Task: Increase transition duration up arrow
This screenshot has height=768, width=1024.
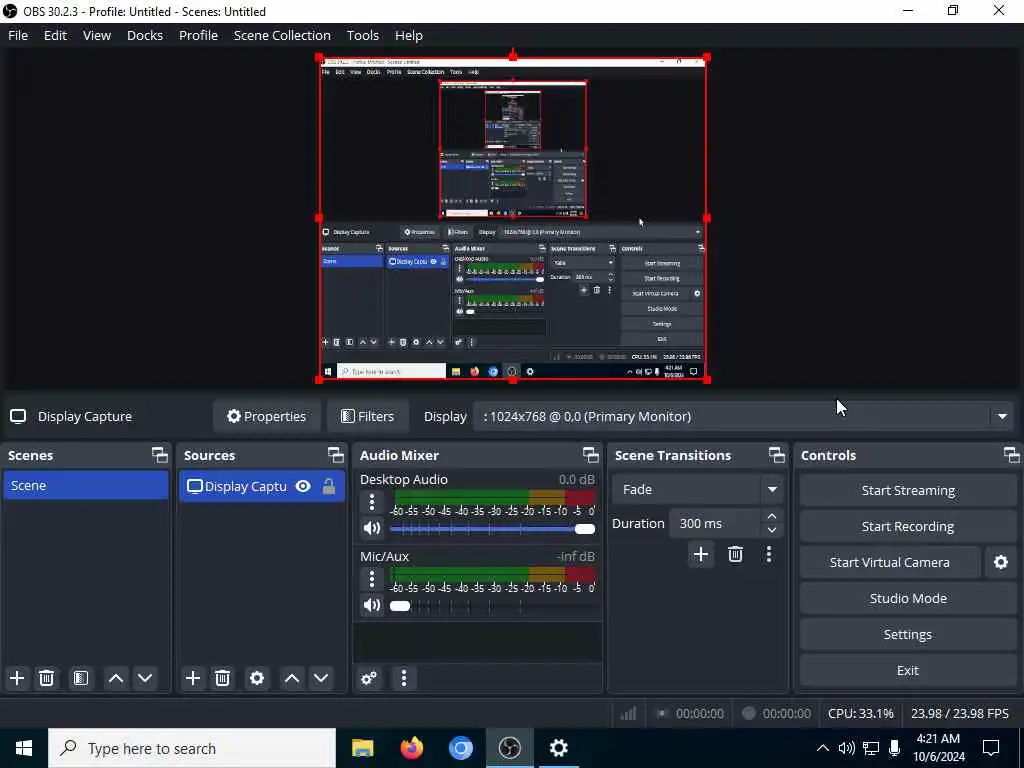Action: [x=772, y=517]
